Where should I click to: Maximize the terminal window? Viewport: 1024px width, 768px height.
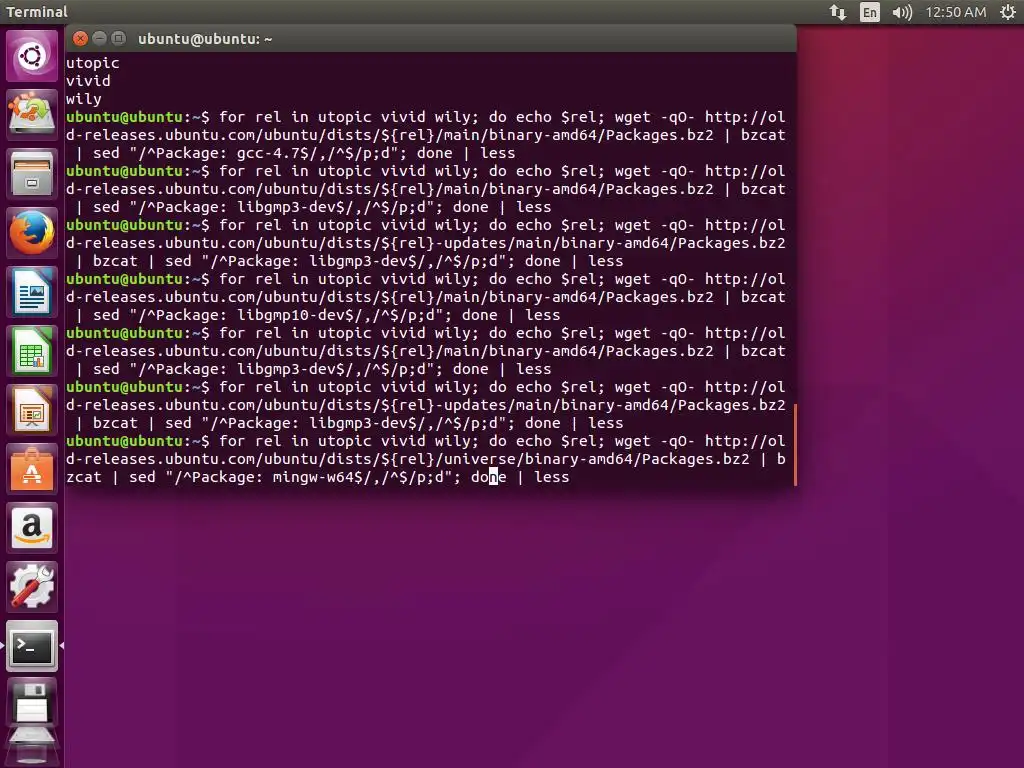point(118,39)
